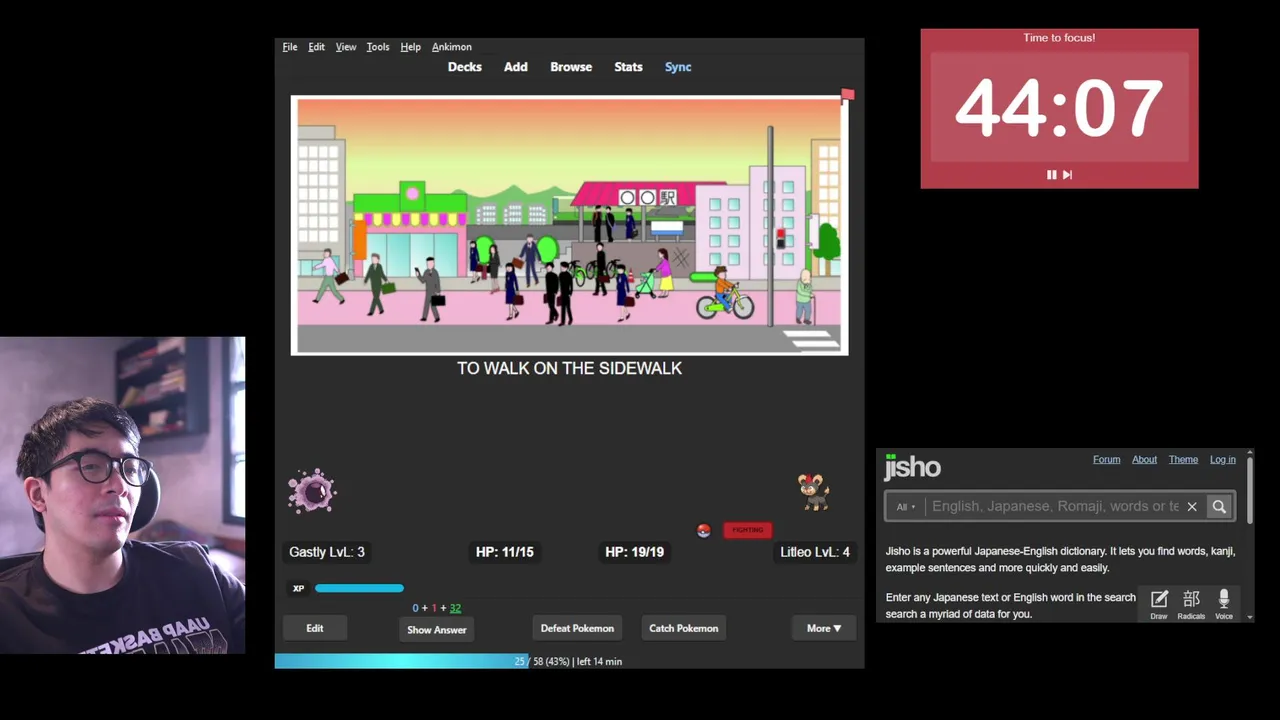Open the Browse card browser
1280x720 pixels.
[571, 67]
